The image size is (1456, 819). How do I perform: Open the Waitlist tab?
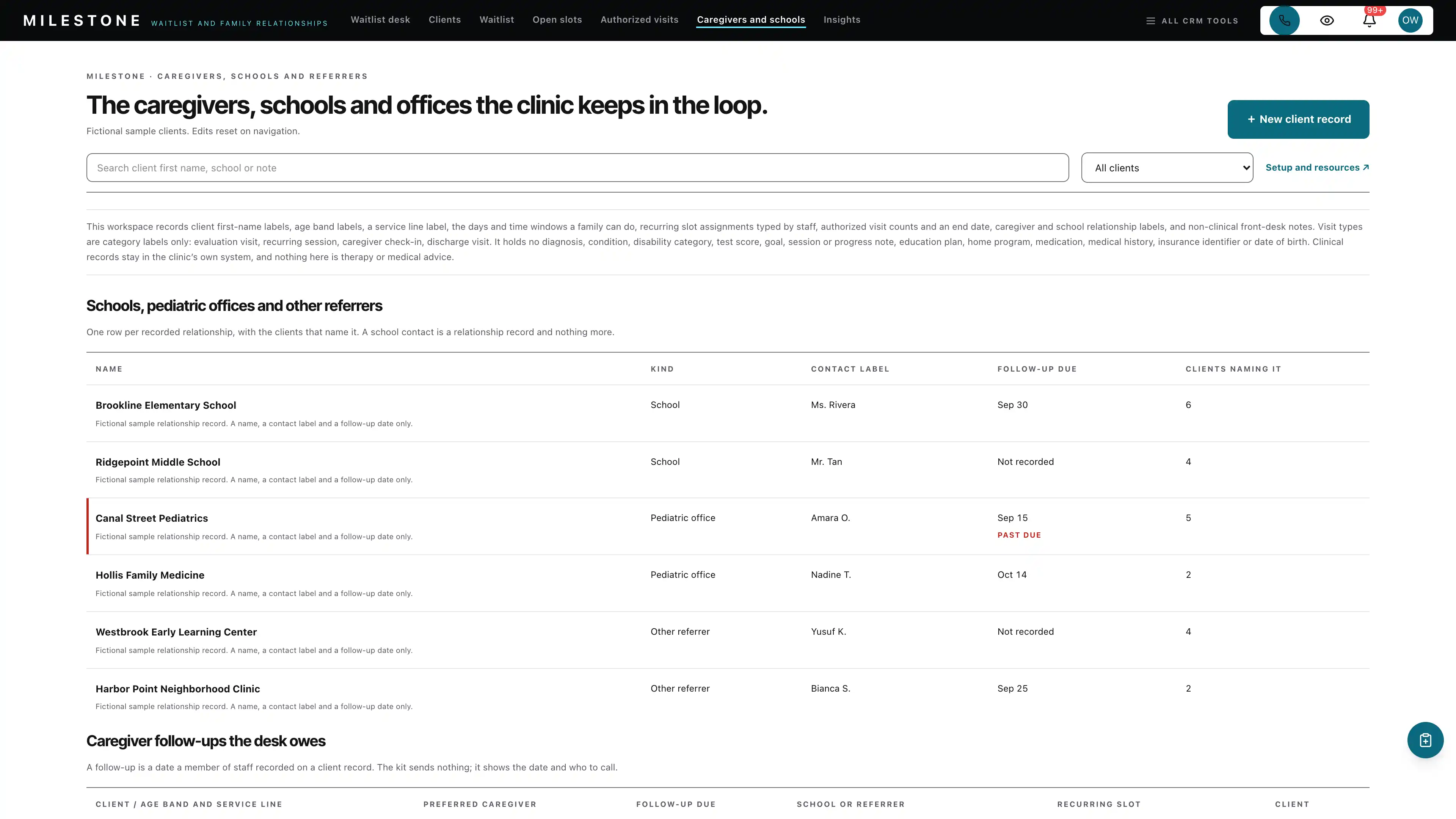[496, 20]
